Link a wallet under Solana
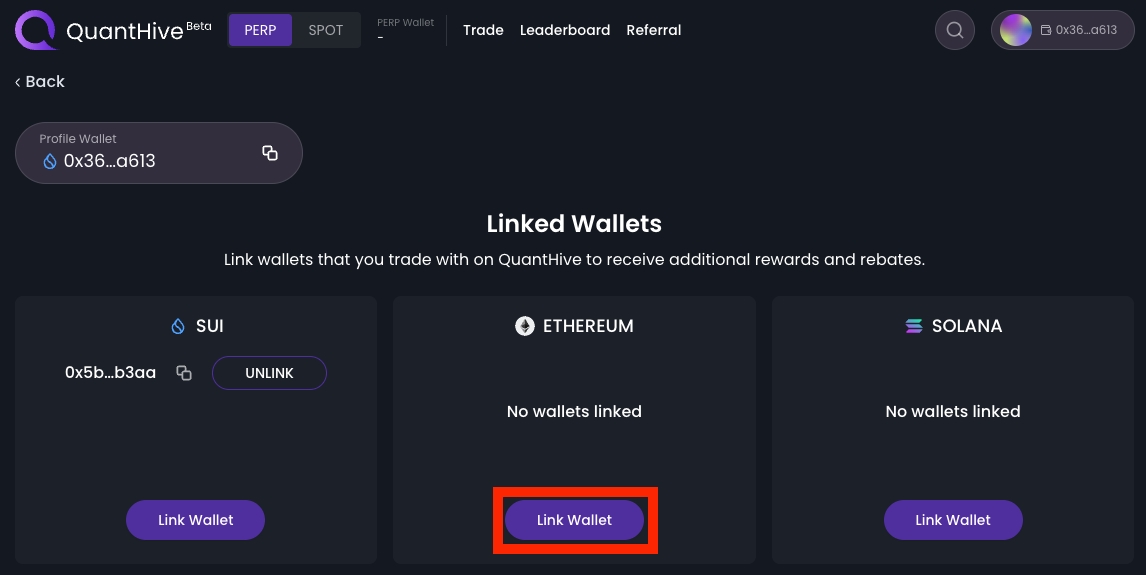The width and height of the screenshot is (1146, 575). tap(953, 520)
